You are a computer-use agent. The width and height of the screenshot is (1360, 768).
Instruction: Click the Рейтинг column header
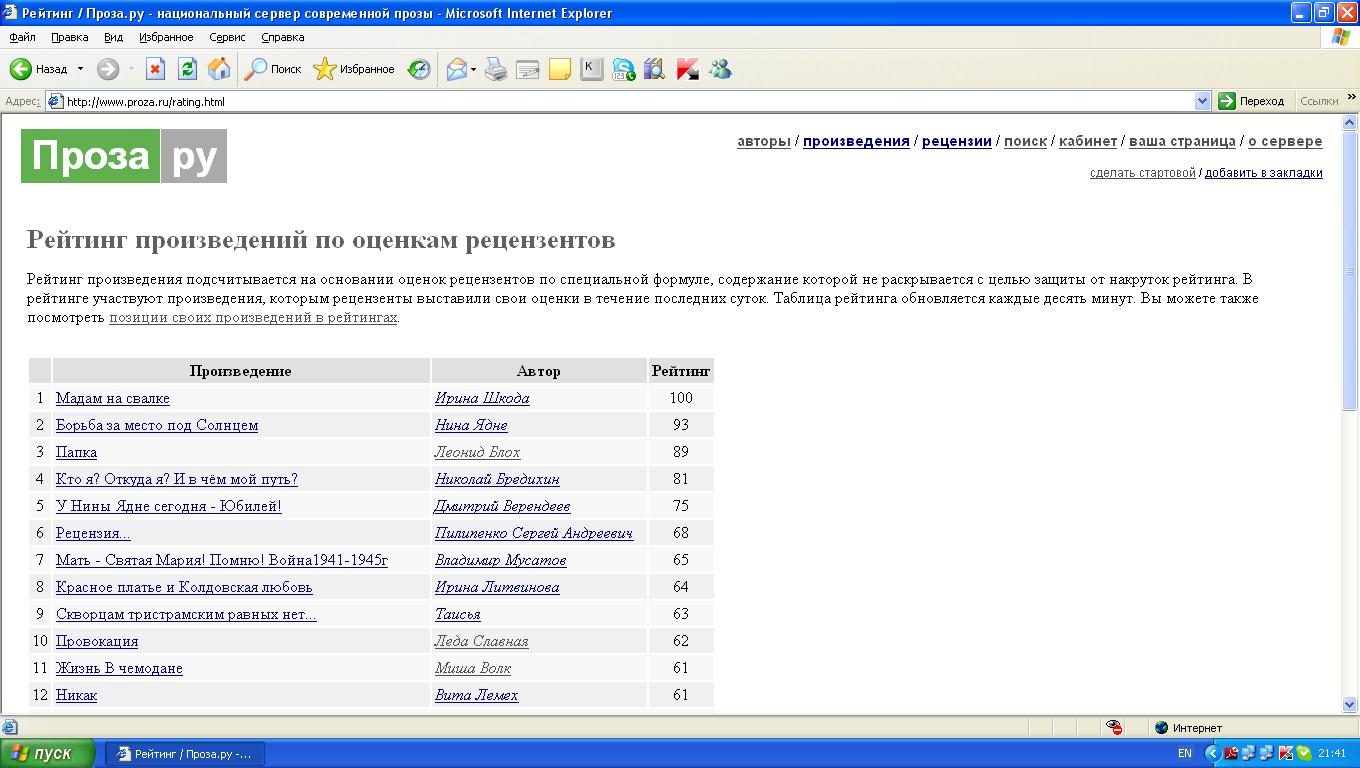[x=681, y=371]
